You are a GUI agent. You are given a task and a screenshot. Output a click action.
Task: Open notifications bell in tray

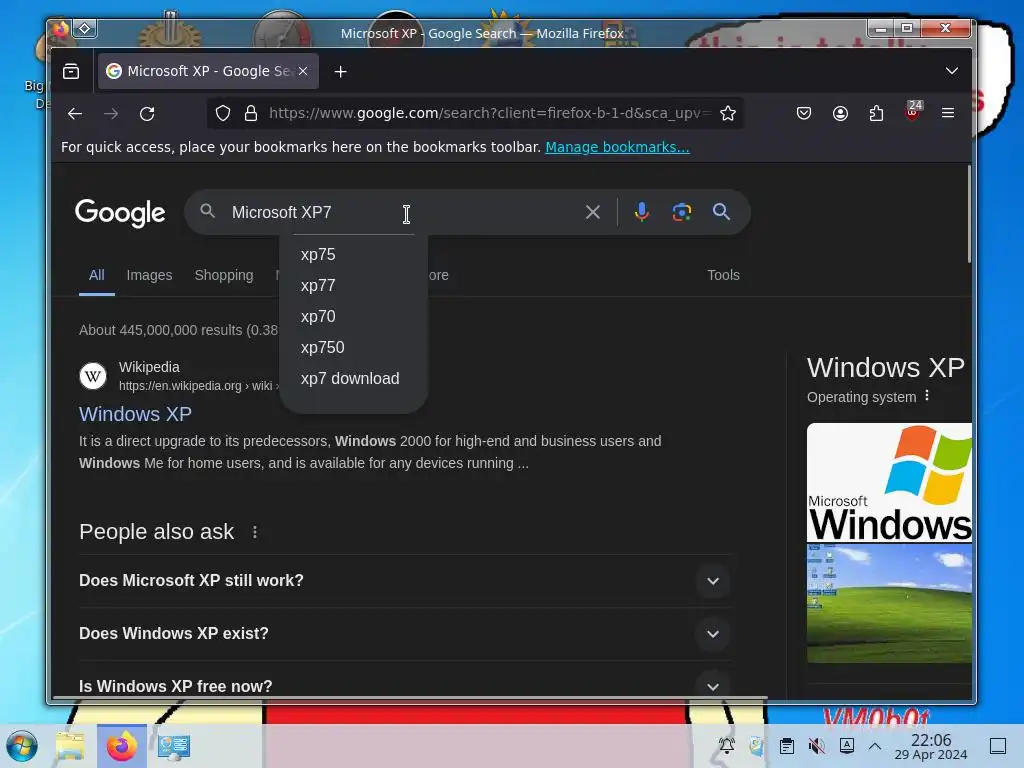click(x=727, y=746)
